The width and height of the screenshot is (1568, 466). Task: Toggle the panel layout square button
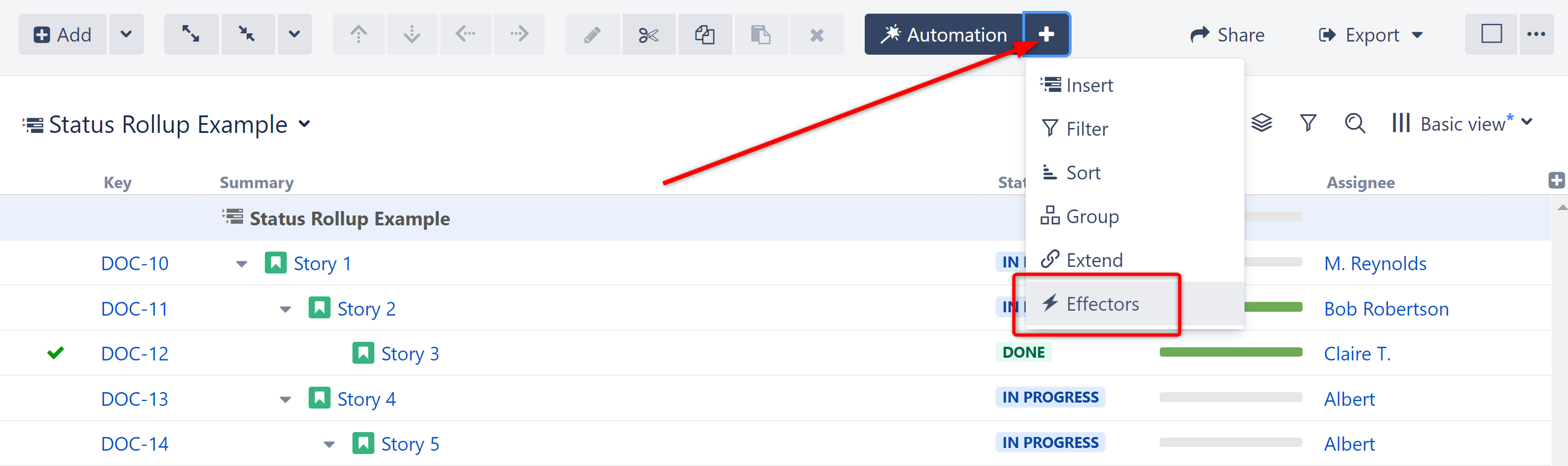(x=1491, y=34)
